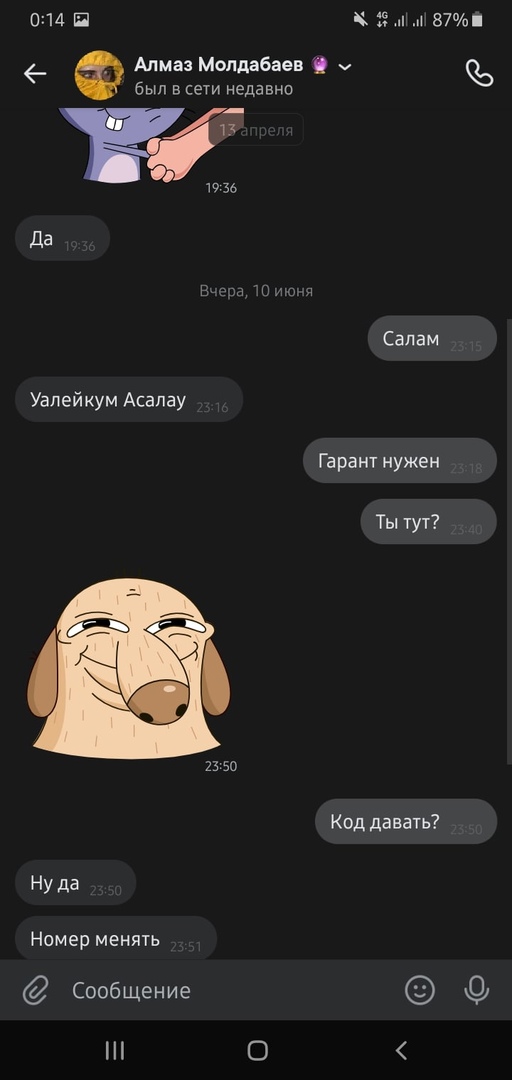
Task: Tap the Android home button
Action: coord(257,1050)
